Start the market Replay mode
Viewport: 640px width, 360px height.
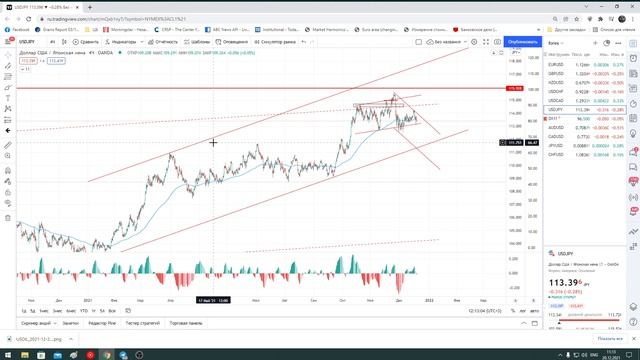275,42
